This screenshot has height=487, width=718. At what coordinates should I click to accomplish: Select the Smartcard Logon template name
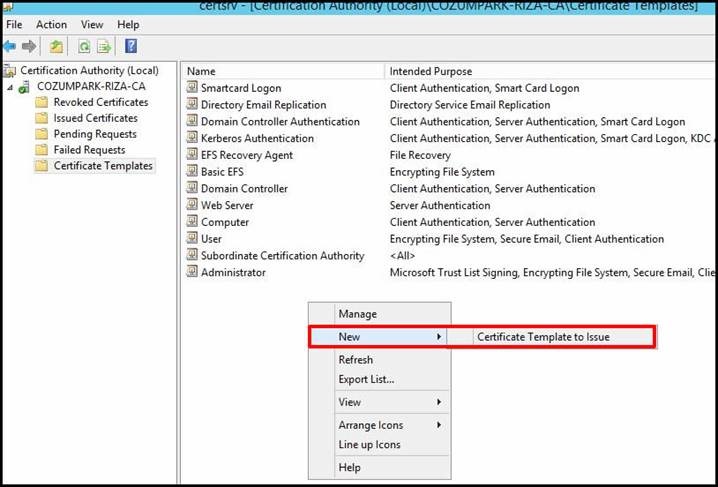241,88
